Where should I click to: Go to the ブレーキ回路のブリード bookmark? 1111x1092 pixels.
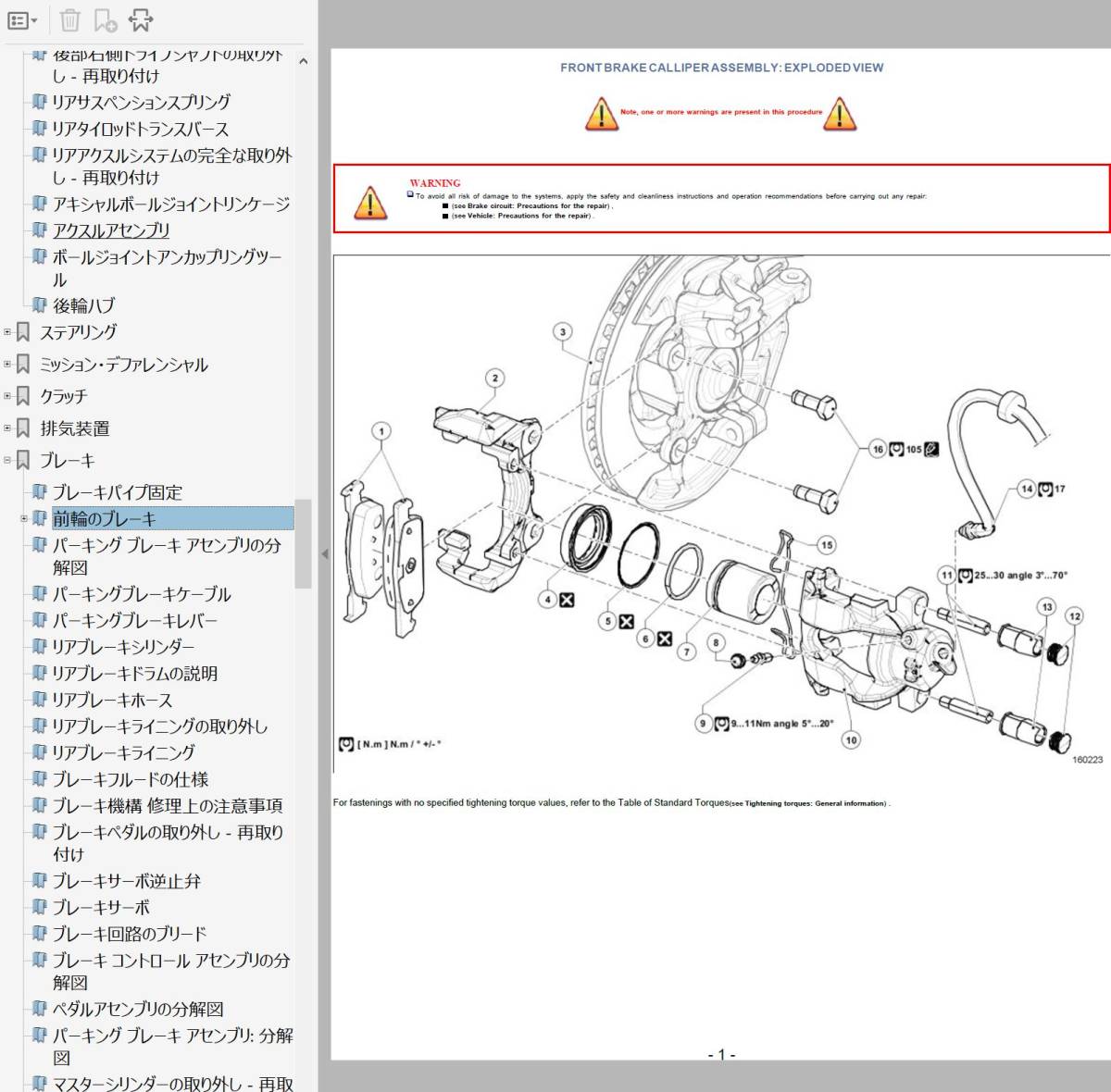click(129, 934)
